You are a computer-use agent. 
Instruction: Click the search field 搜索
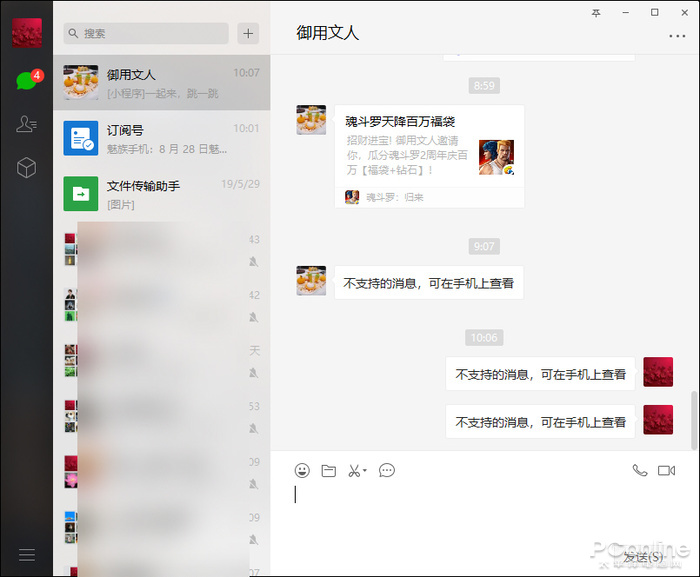click(x=146, y=33)
